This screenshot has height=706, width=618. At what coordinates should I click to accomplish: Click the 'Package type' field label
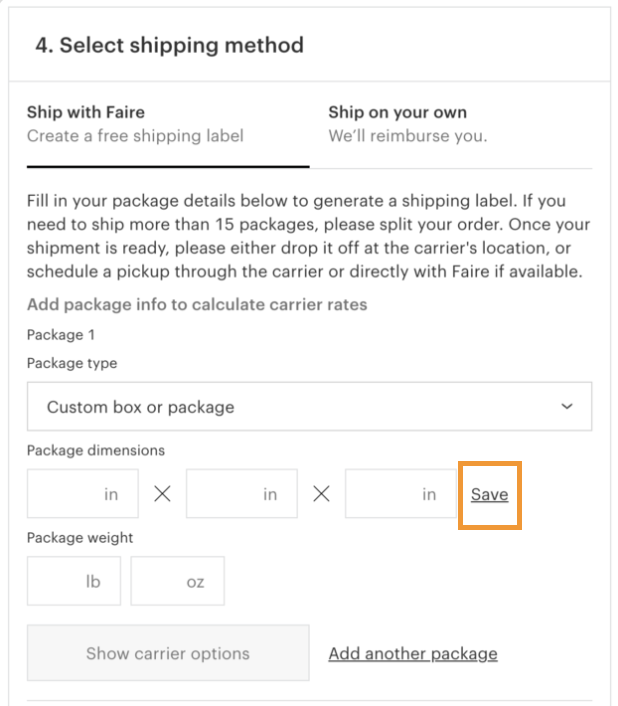click(x=72, y=363)
